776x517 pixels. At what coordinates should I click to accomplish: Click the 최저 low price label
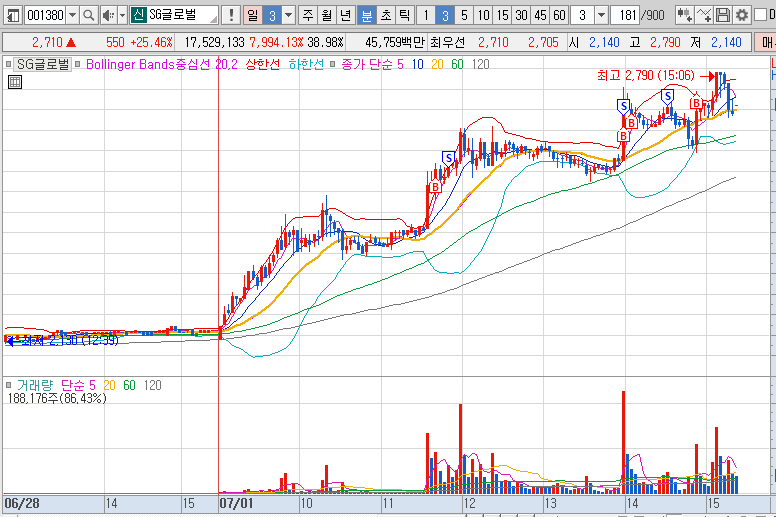pyautogui.click(x=69, y=340)
